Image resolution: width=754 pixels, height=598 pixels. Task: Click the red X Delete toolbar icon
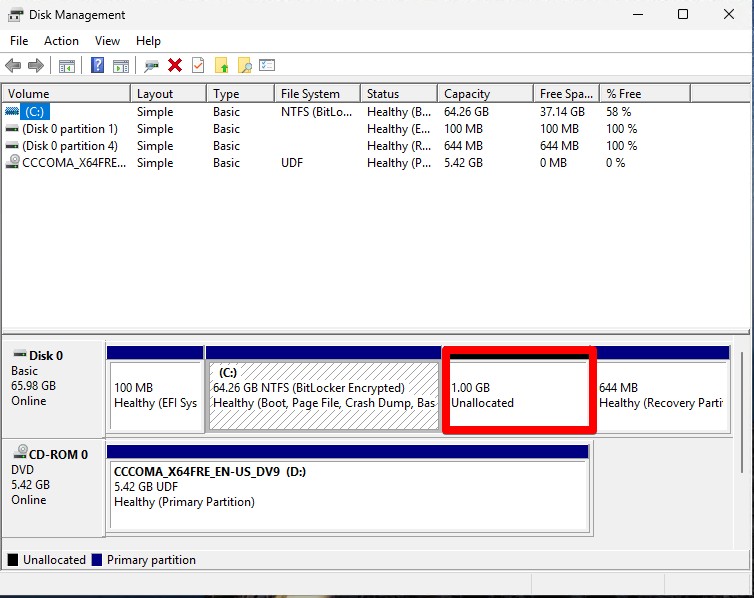(x=175, y=65)
